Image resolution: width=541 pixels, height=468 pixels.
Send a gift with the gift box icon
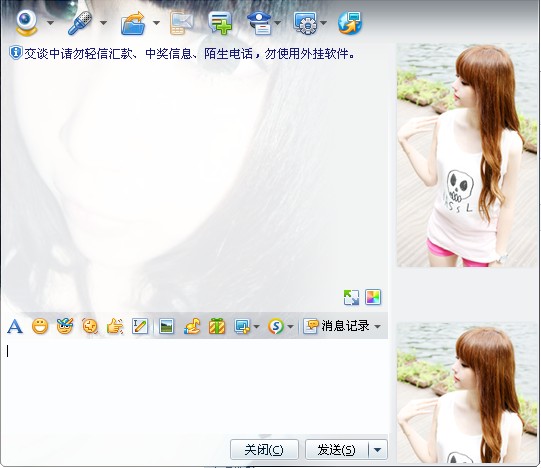pos(217,326)
